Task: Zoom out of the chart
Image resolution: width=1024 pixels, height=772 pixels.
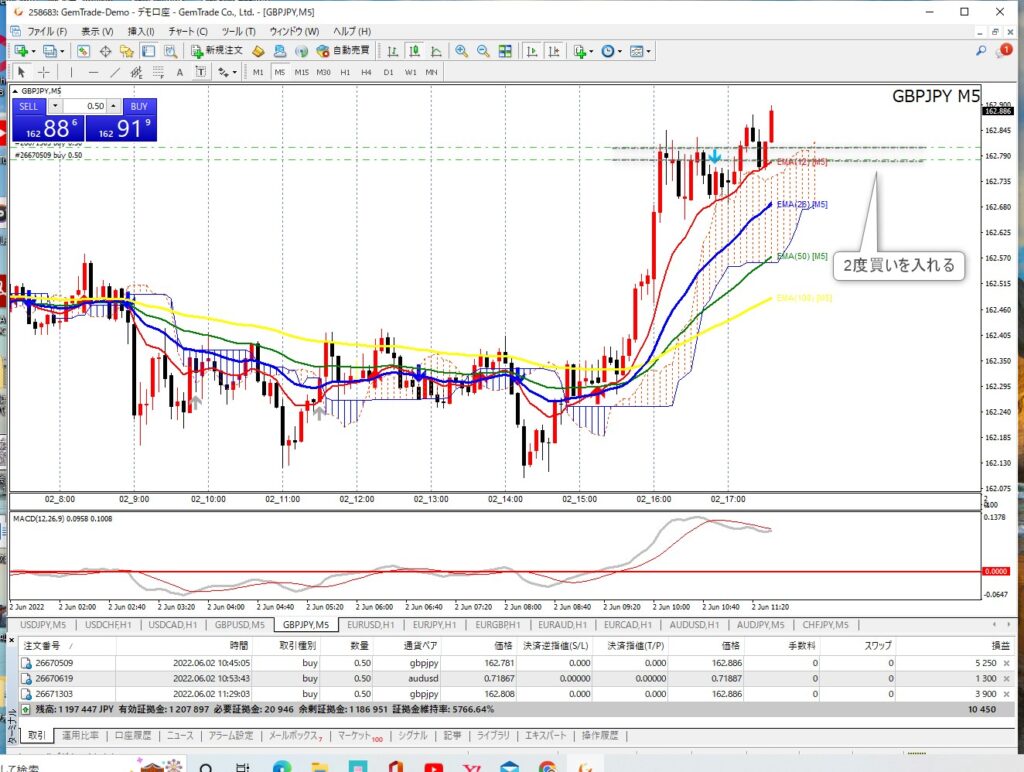Action: 483,51
